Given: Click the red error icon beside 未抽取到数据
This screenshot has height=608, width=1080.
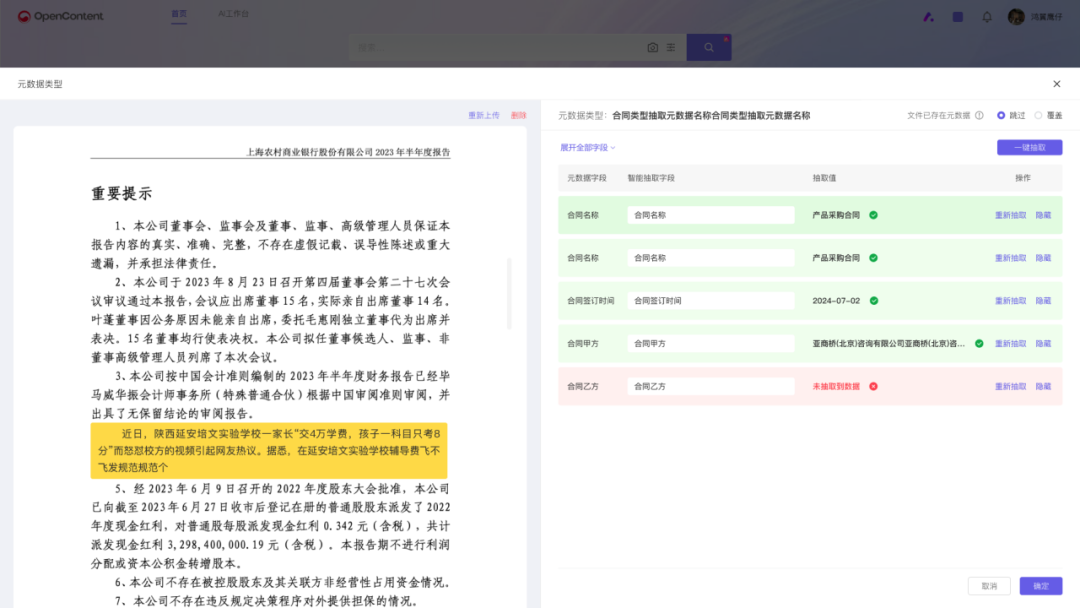Looking at the screenshot, I should pos(873,386).
